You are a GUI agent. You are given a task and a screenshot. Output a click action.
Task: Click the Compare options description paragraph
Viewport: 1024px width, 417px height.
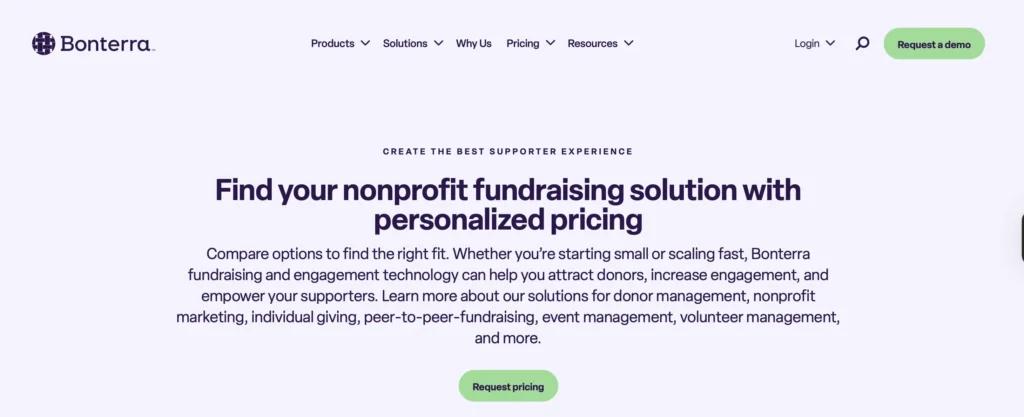508,294
